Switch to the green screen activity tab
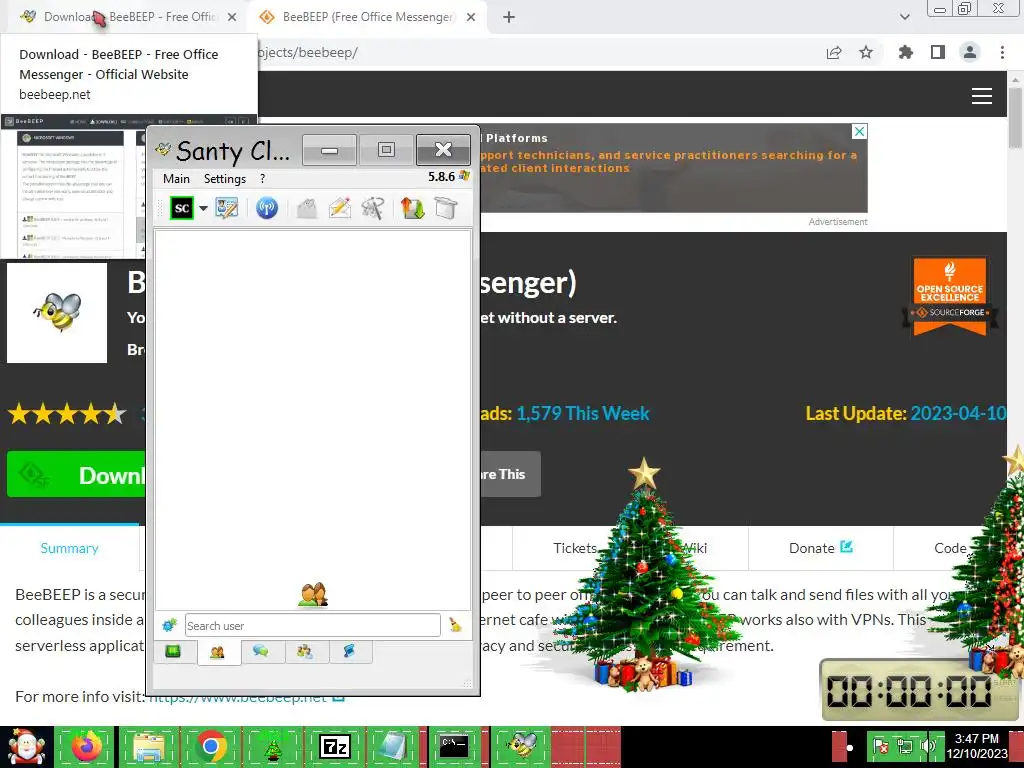 (x=173, y=651)
